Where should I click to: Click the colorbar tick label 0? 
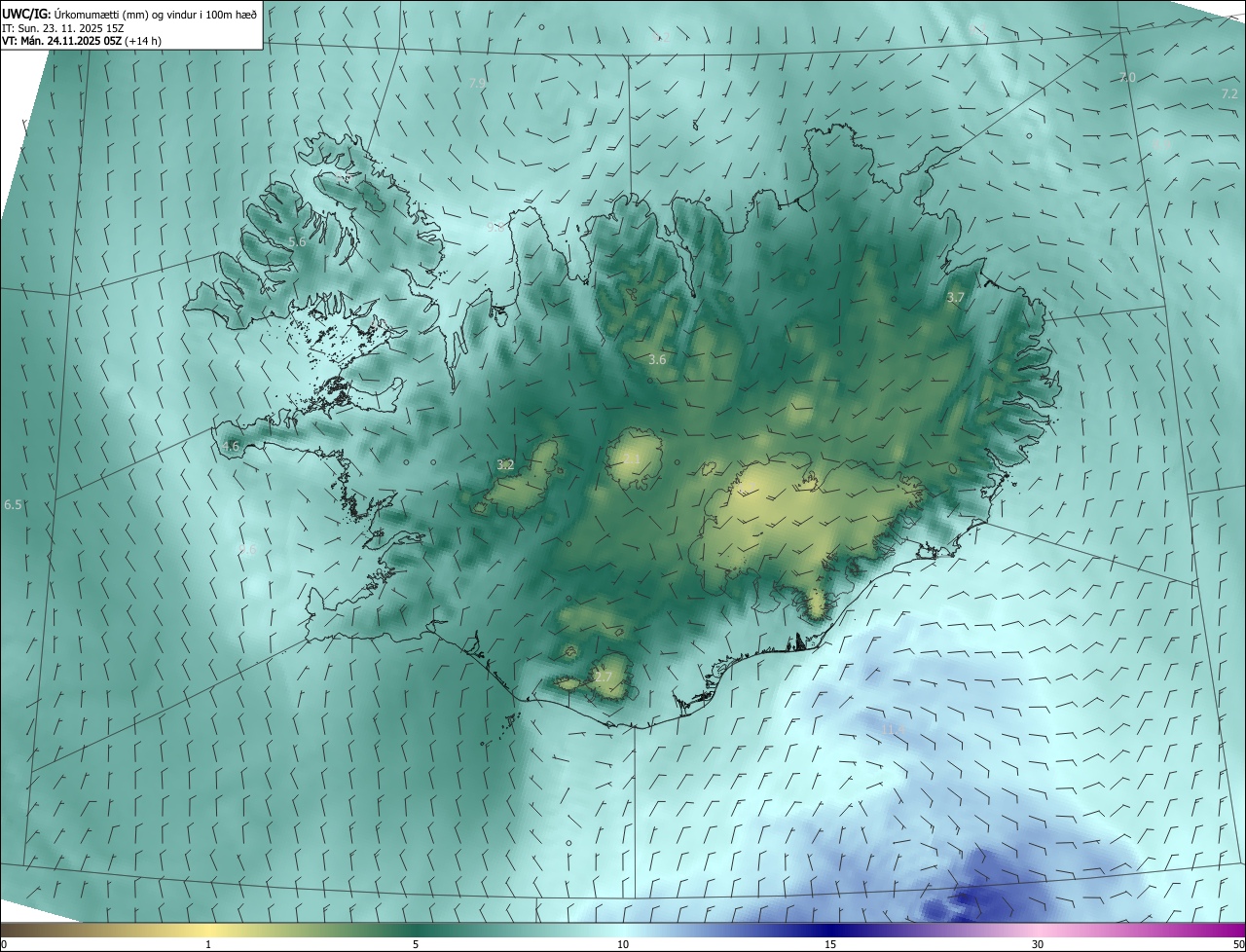click(4, 944)
